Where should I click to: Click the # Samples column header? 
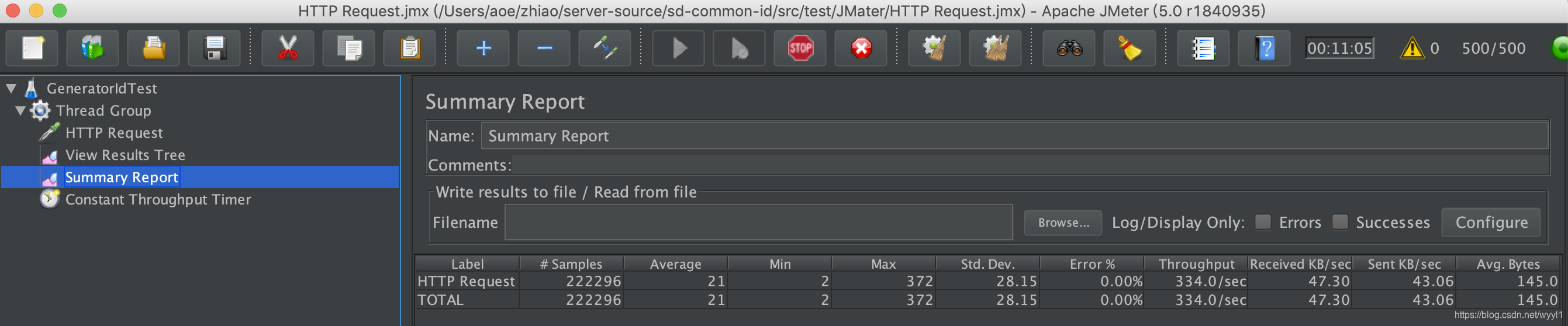pyautogui.click(x=571, y=264)
